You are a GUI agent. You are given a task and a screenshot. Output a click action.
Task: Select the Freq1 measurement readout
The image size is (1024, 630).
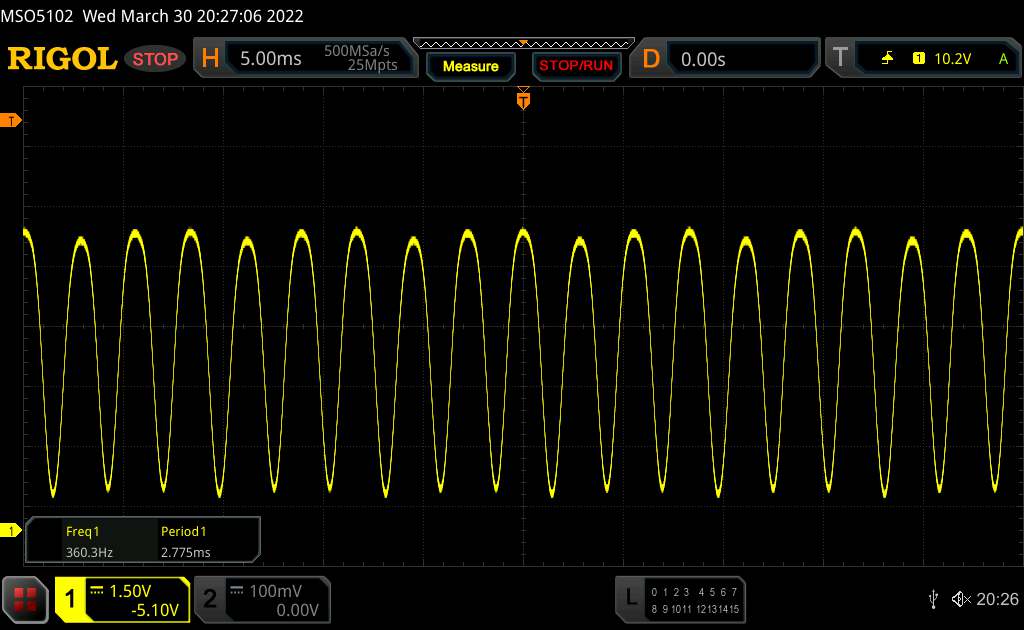[x=84, y=541]
